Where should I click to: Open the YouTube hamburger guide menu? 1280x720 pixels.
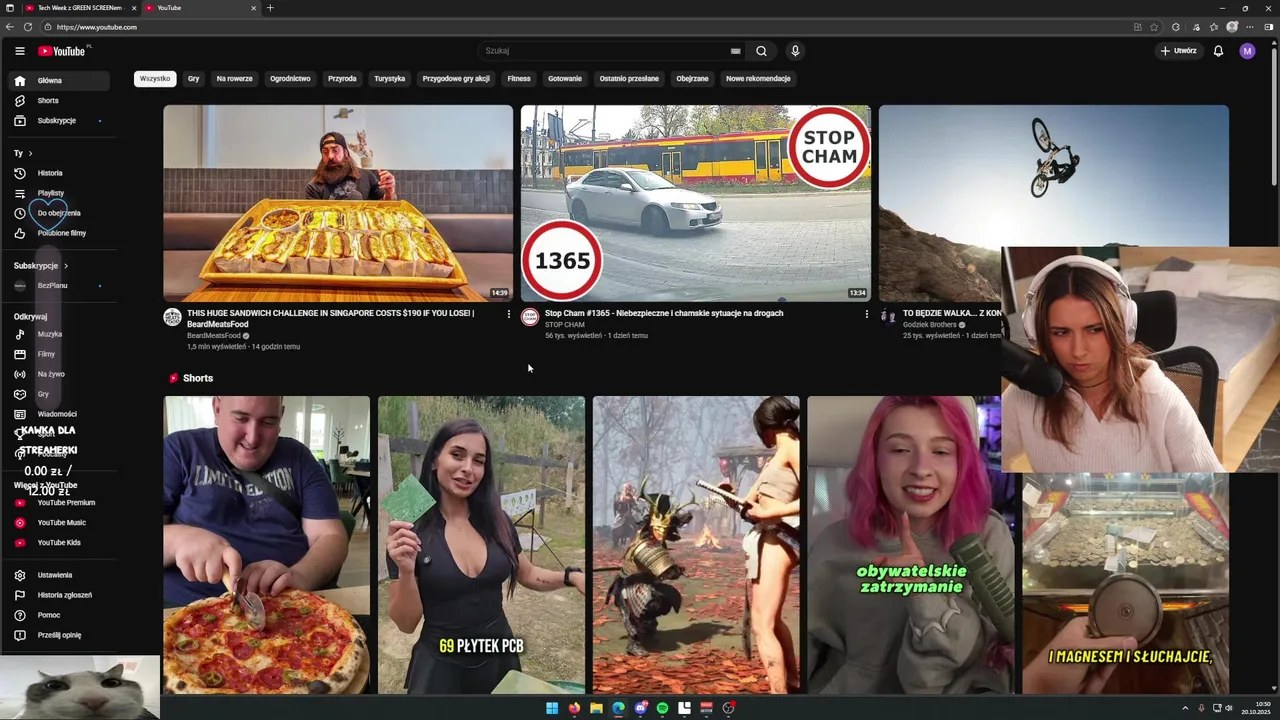click(19, 51)
